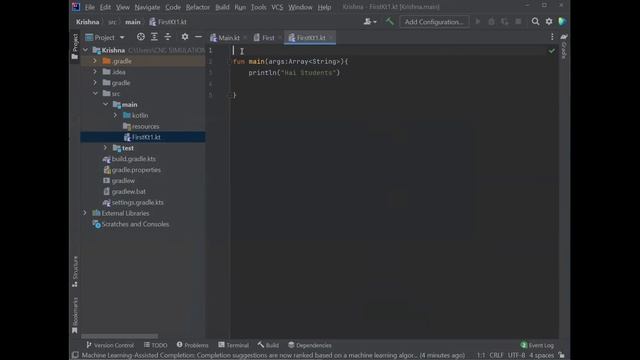Click the locate/select opened file icon
This screenshot has height=360, width=640.
141,37
